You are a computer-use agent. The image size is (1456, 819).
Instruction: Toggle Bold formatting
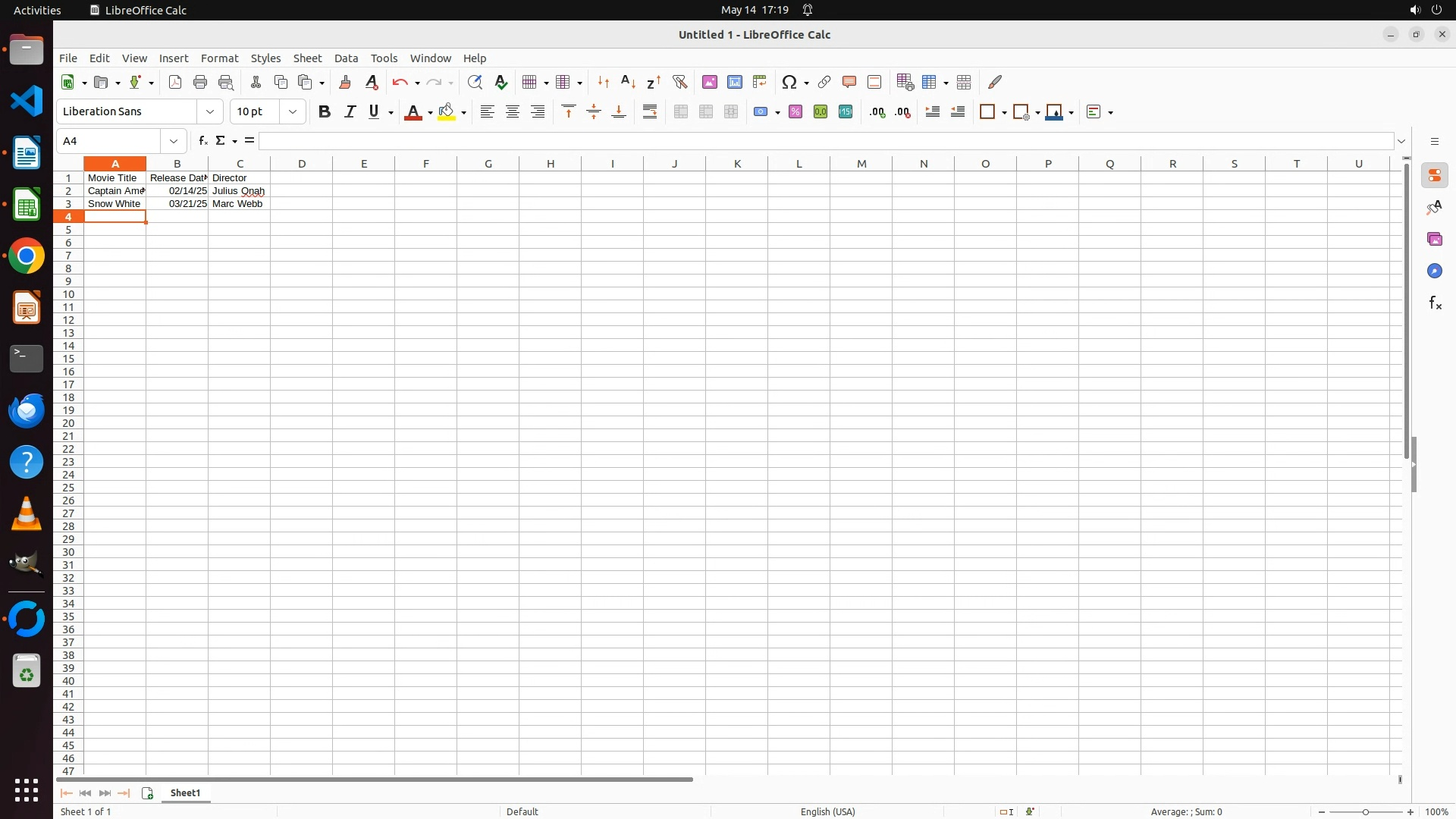(x=325, y=112)
